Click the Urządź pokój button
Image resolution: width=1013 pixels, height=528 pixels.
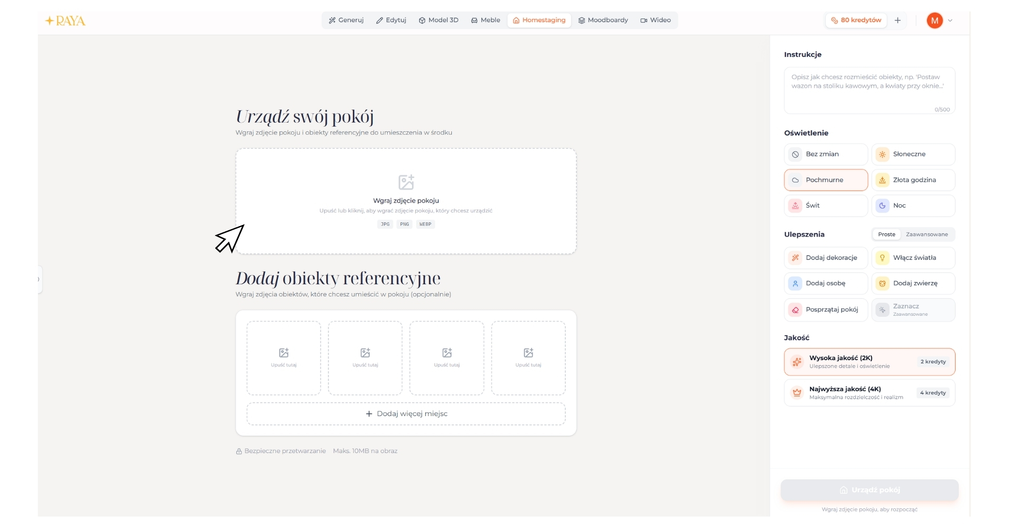[869, 490]
